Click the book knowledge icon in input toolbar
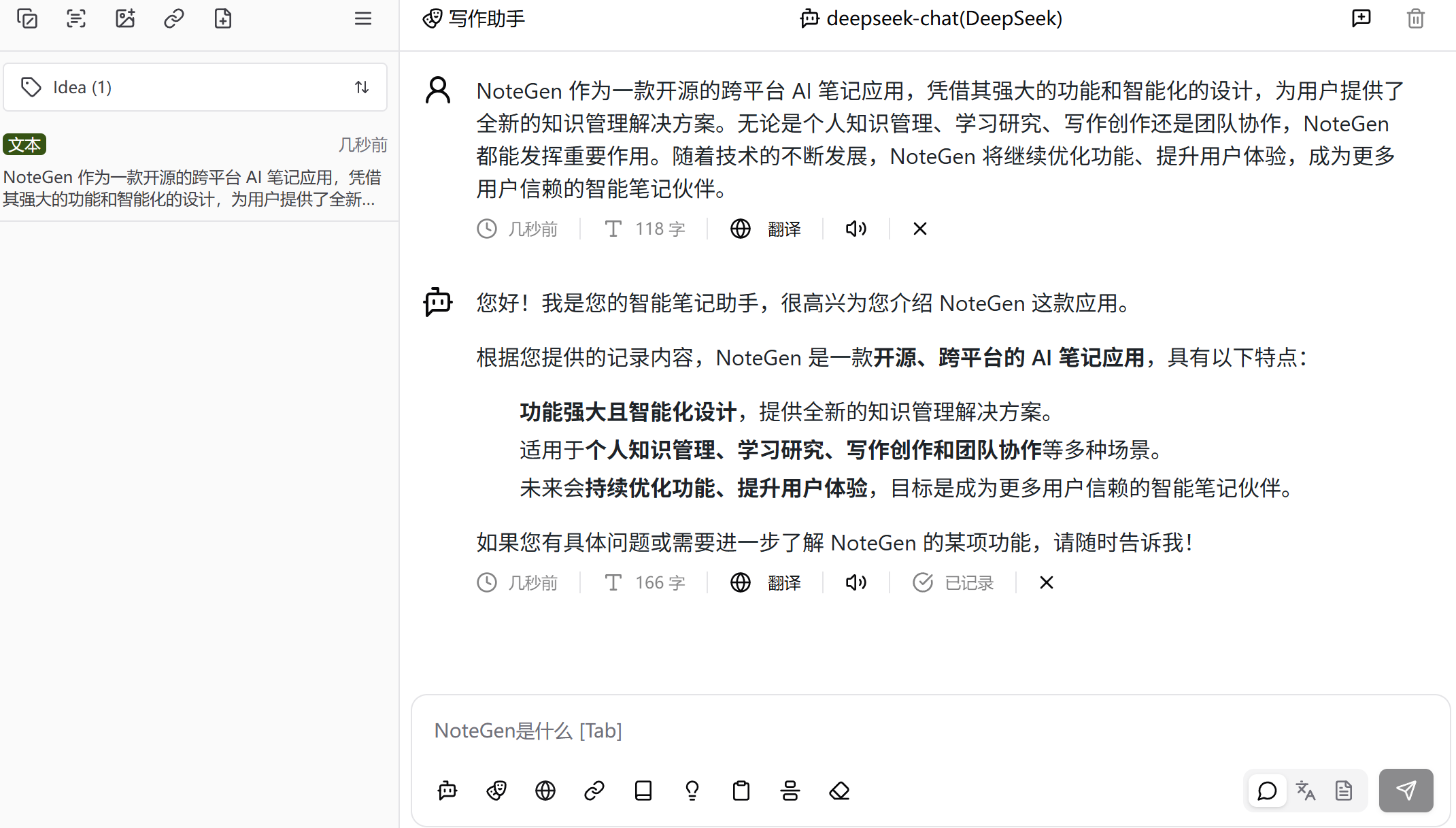Screen dimensions: 1456x828 point(643,791)
